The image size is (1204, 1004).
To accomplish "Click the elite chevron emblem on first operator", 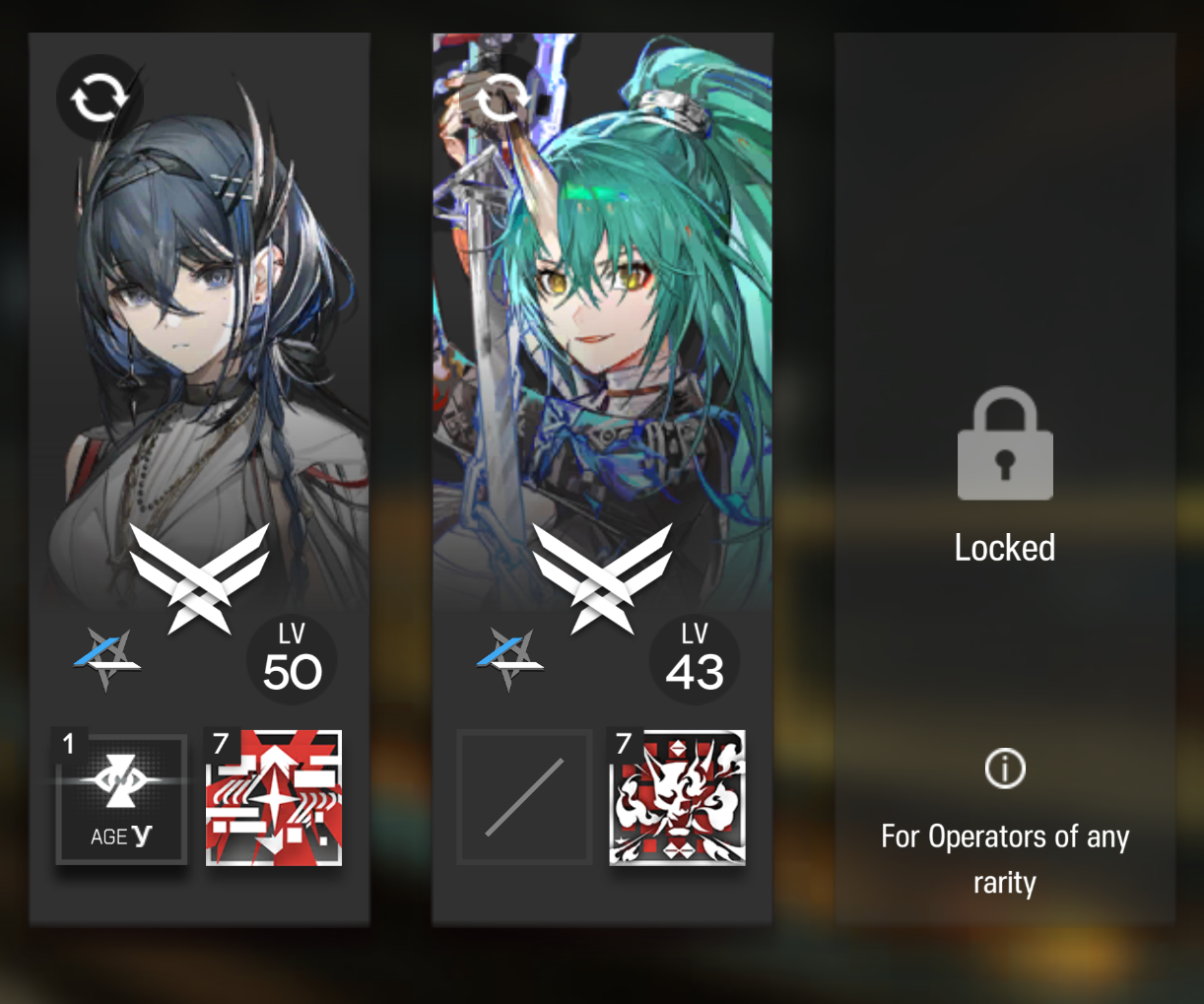I will pyautogui.click(x=200, y=577).
